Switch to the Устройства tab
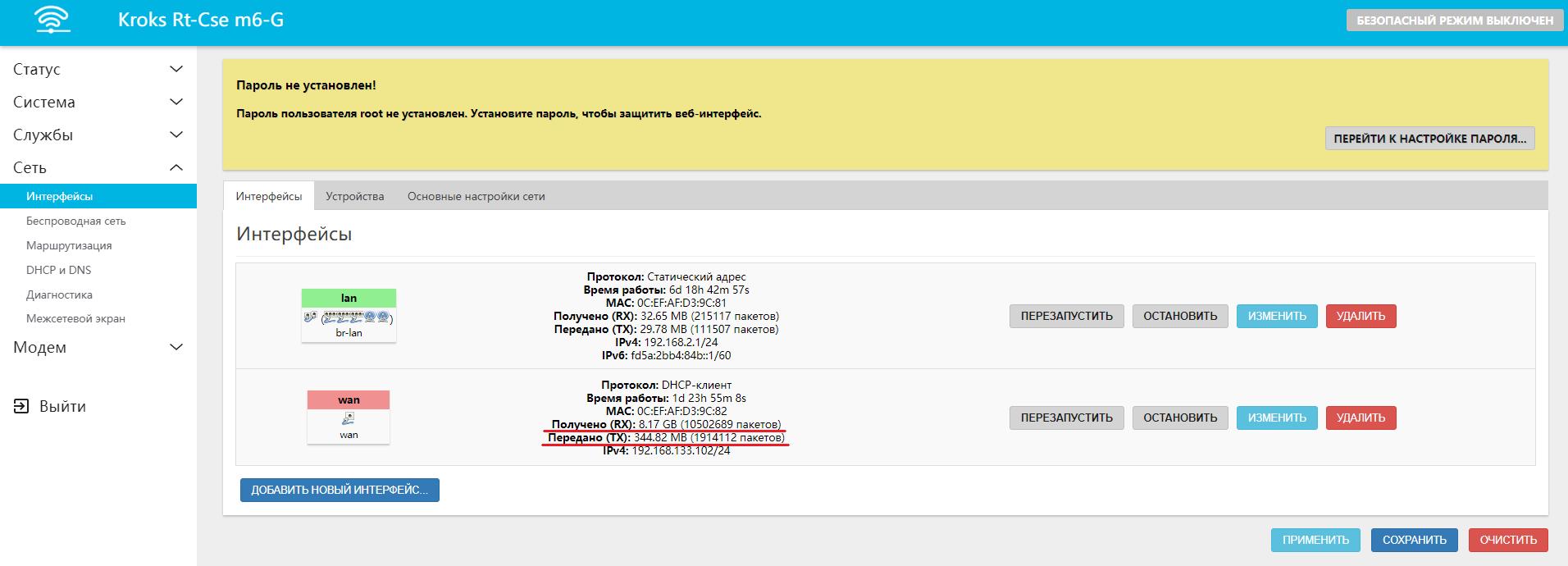The height and width of the screenshot is (566, 1568). [x=354, y=196]
